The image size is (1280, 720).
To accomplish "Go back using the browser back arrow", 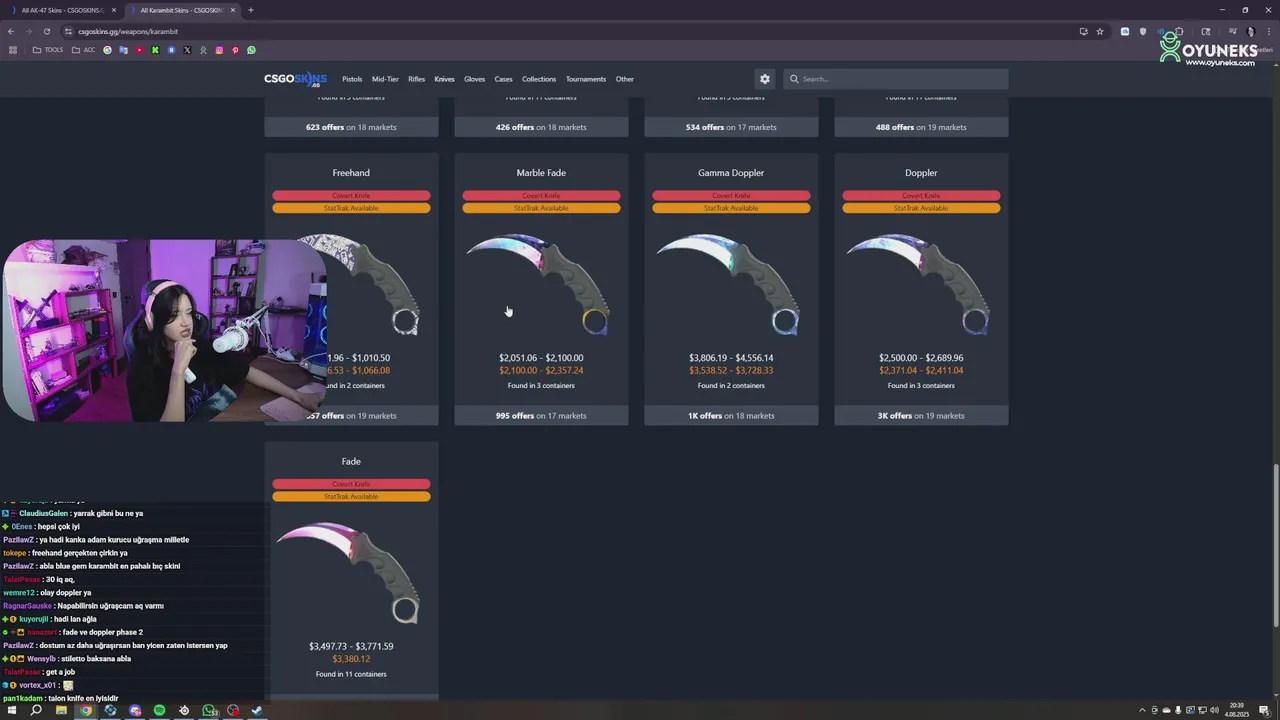I will (x=11, y=31).
